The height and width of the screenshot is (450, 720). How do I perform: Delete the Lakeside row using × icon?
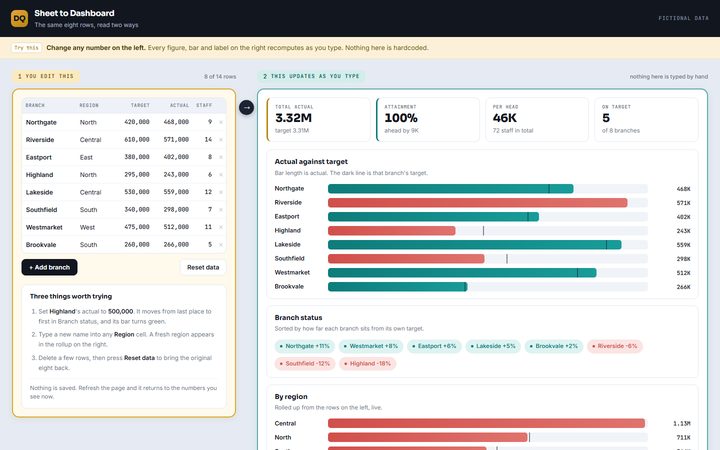coord(221,192)
